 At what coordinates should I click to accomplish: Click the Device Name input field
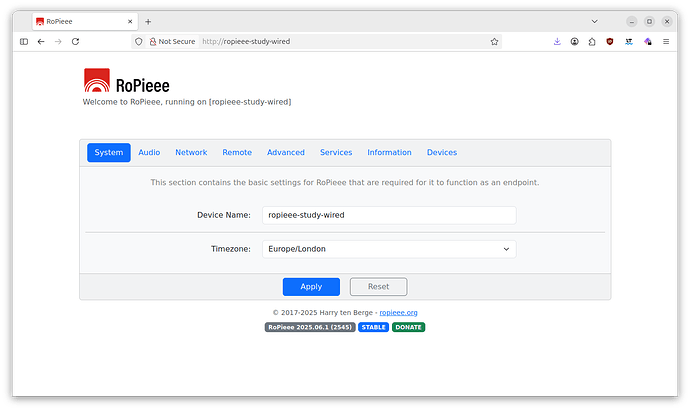(389, 215)
